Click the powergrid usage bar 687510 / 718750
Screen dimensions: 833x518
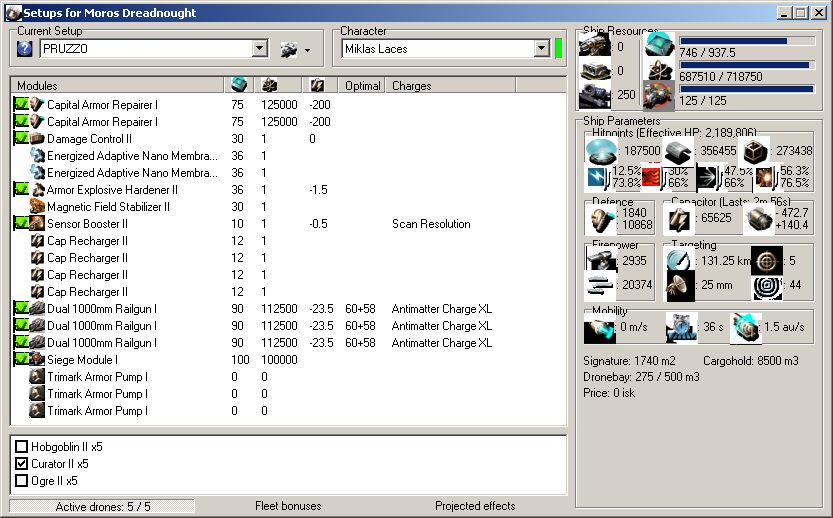click(747, 65)
